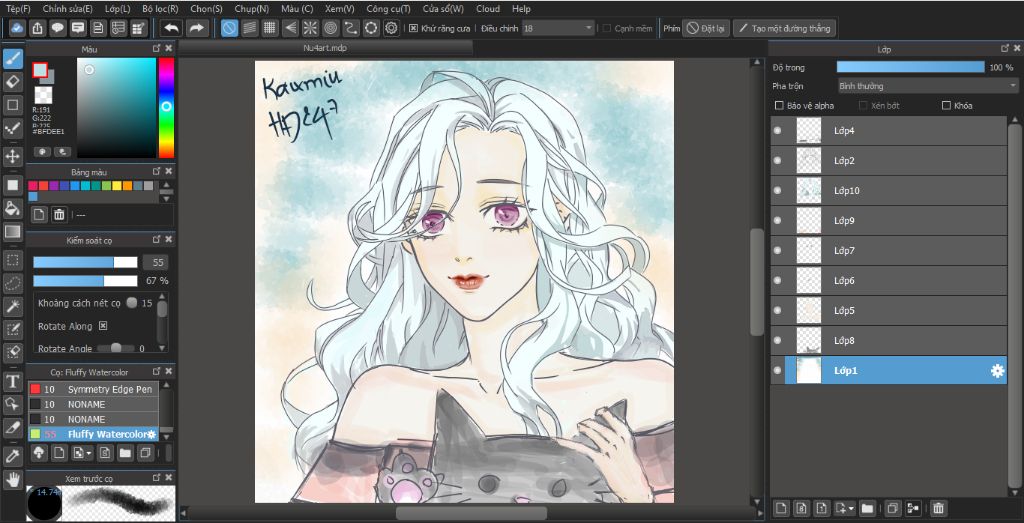Select the Eraser tool in left toolbar
Screen dimensions: 1024x523
point(12,82)
